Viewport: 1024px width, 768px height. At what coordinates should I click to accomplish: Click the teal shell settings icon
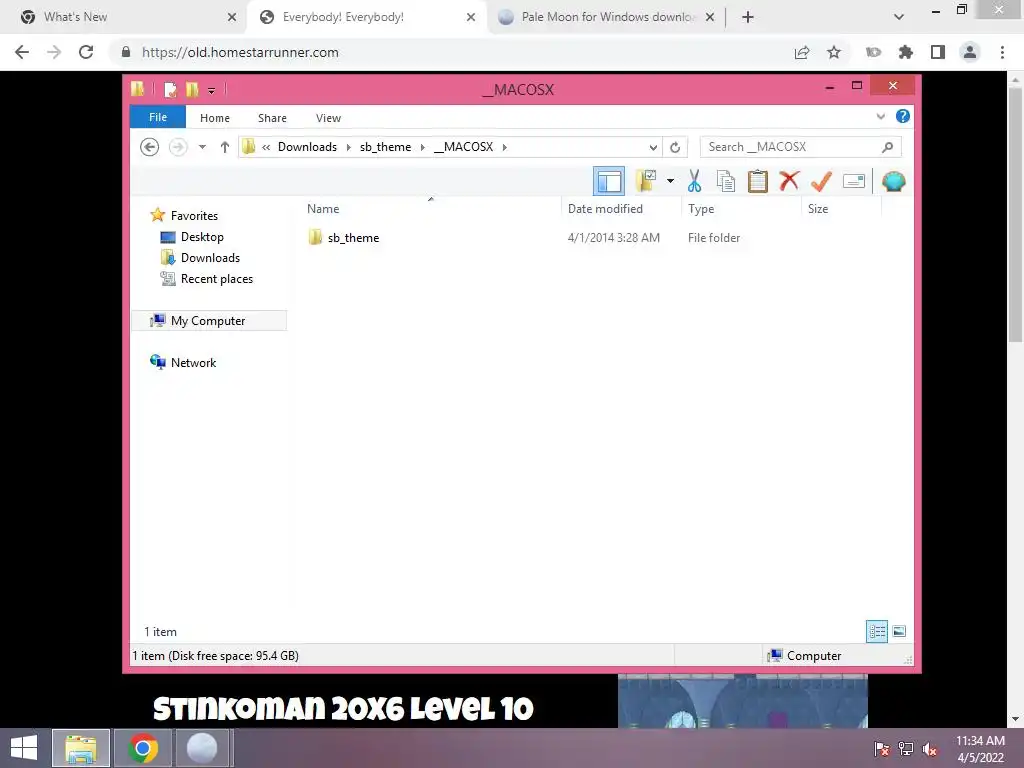point(893,181)
